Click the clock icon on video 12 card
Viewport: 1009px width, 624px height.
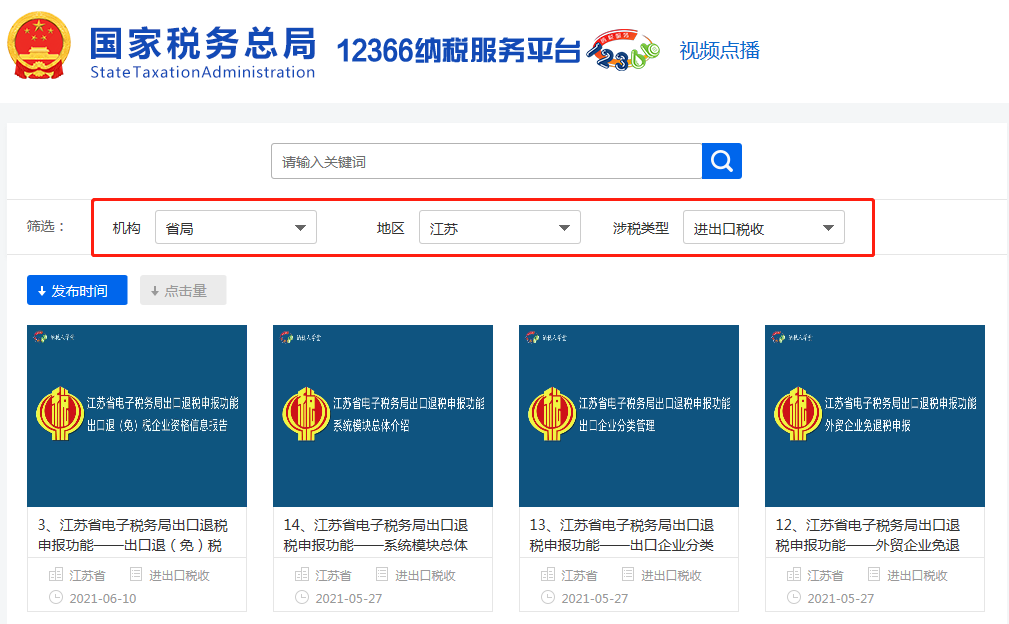pos(794,597)
